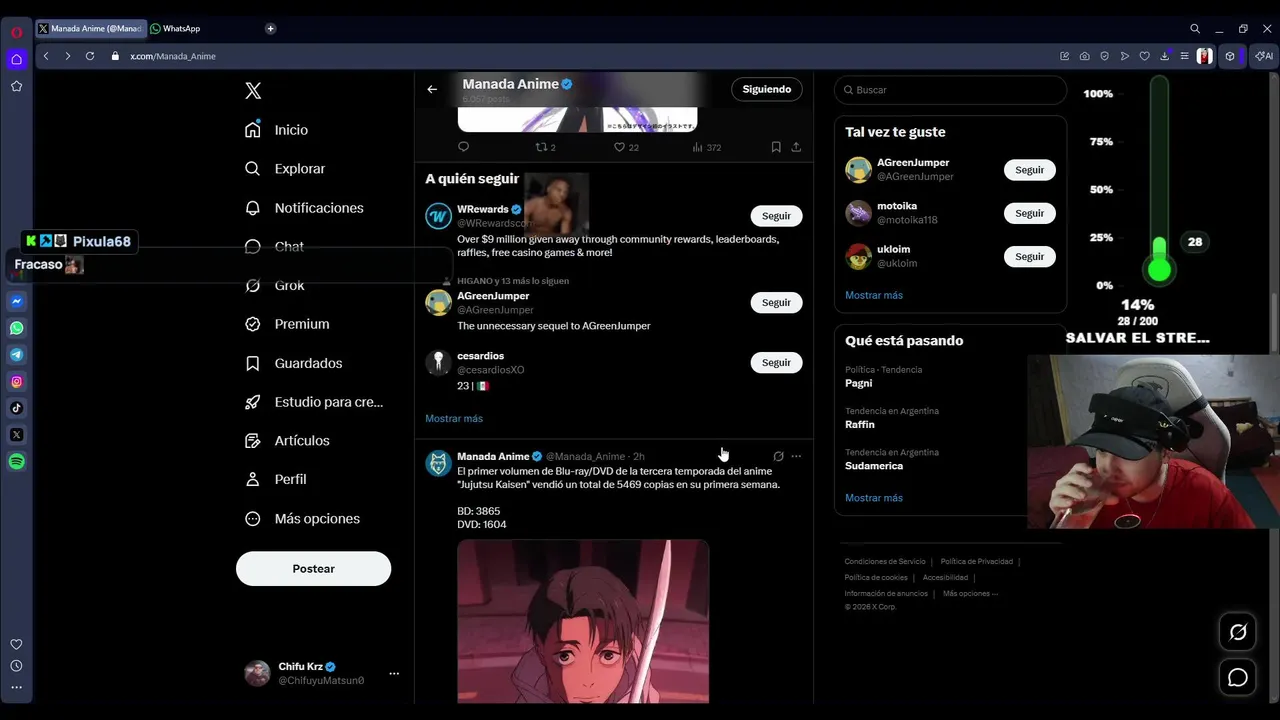The height and width of the screenshot is (720, 1280).
Task: Click Mostrar más under A quién seguir
Action: click(454, 418)
